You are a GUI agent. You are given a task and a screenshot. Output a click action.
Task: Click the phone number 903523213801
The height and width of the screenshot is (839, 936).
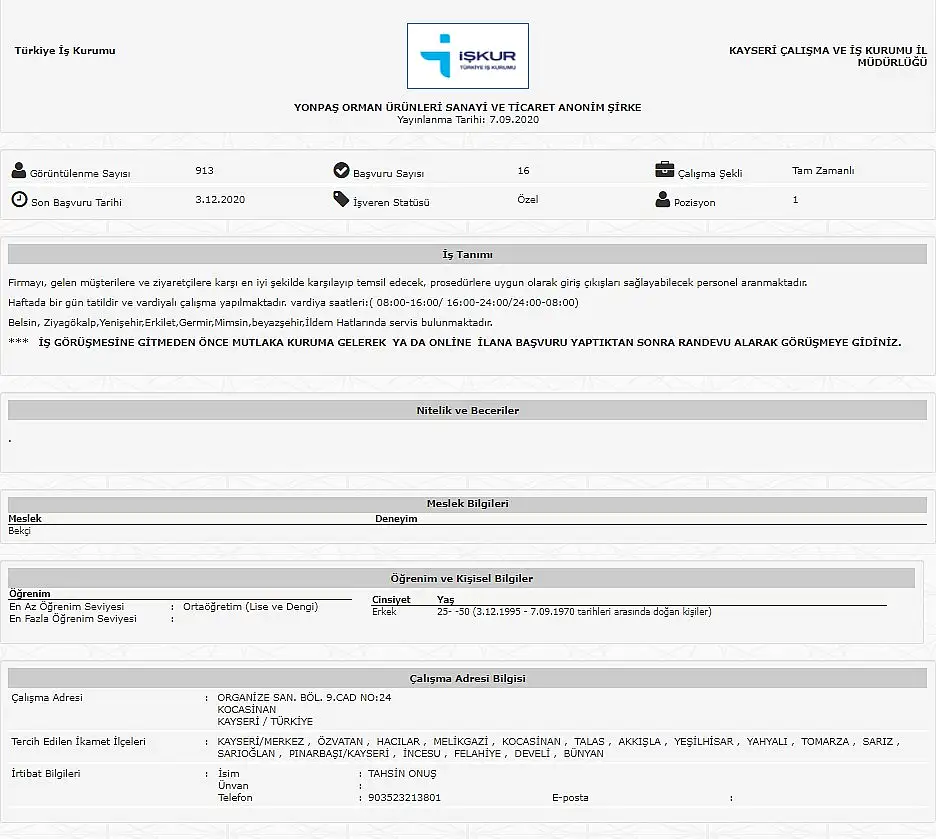pos(404,798)
